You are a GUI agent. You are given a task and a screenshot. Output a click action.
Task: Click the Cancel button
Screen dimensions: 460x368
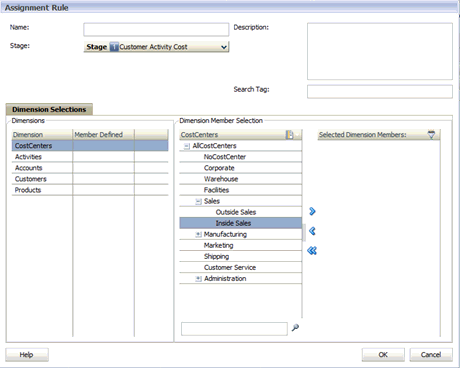431,355
